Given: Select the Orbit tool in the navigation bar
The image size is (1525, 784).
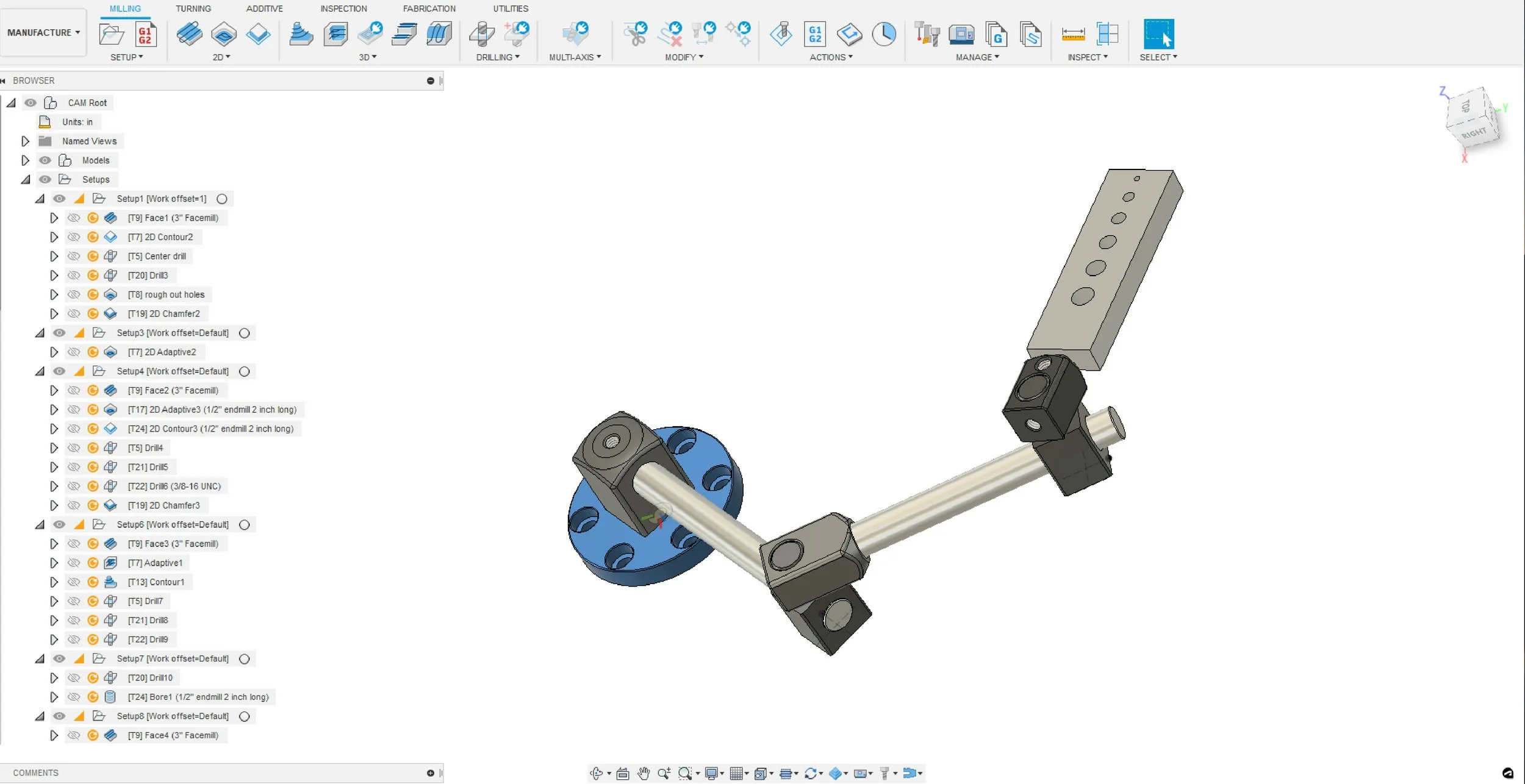Looking at the screenshot, I should [596, 773].
